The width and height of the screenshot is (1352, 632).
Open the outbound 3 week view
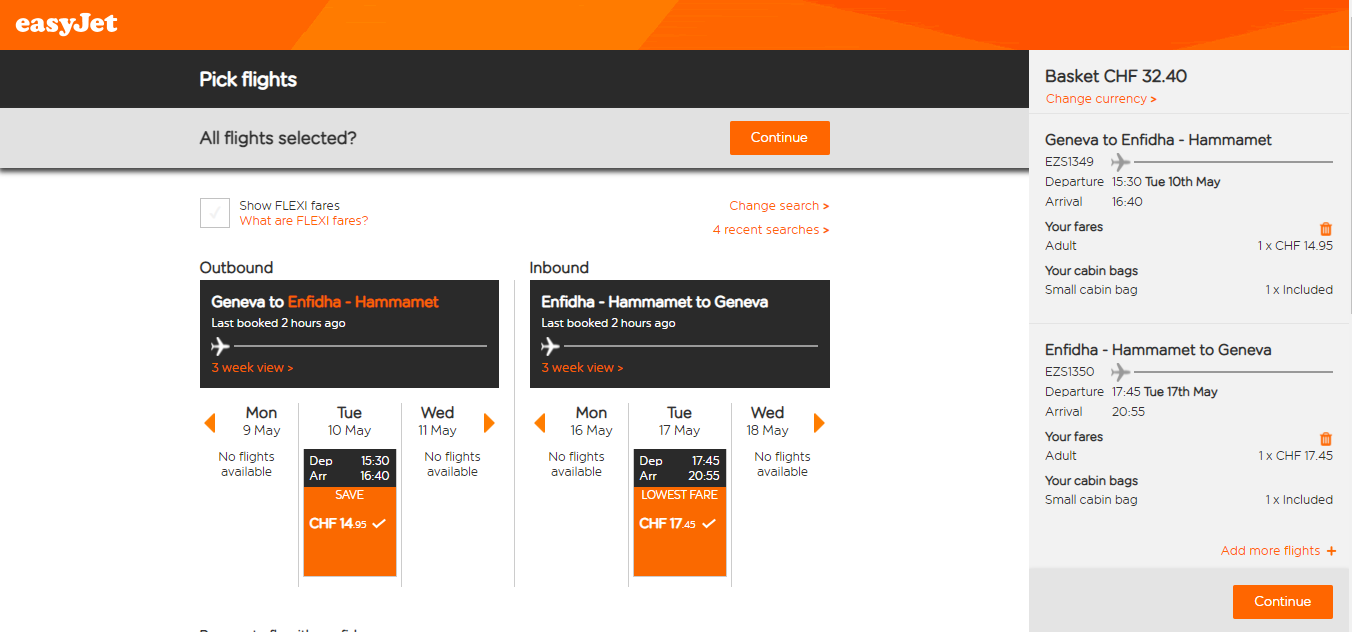click(x=252, y=368)
